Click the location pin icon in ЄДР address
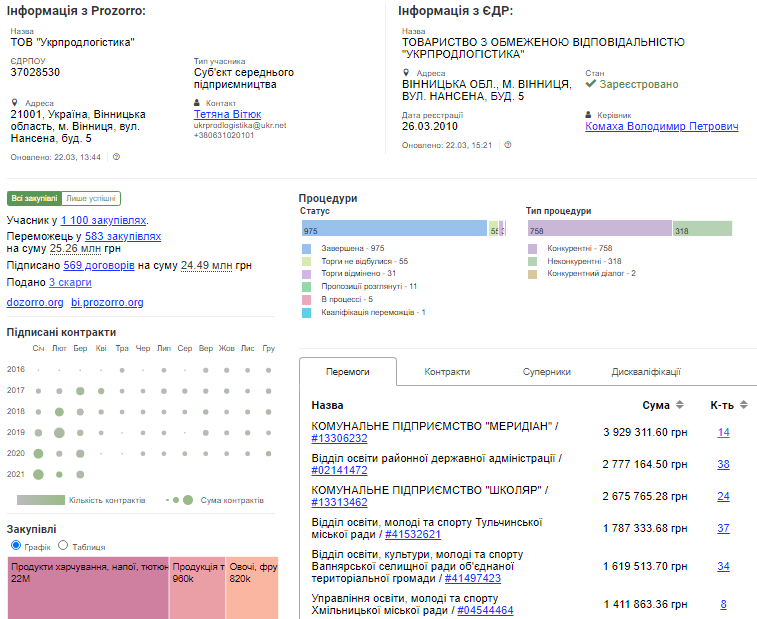This screenshot has width=757, height=619. point(406,72)
